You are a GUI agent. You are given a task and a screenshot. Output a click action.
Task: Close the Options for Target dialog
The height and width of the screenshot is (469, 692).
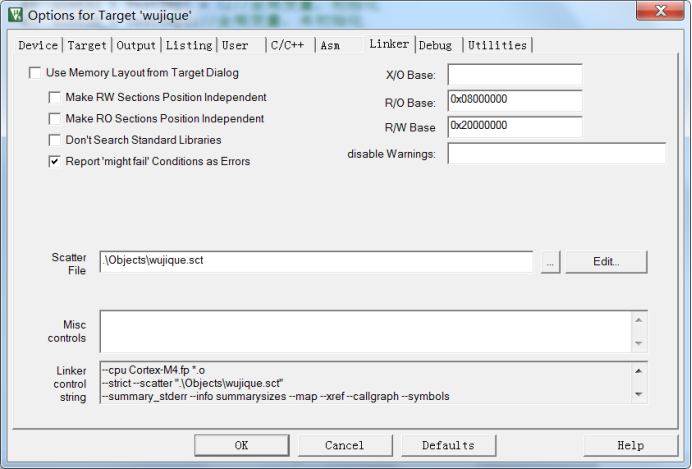pyautogui.click(x=660, y=11)
